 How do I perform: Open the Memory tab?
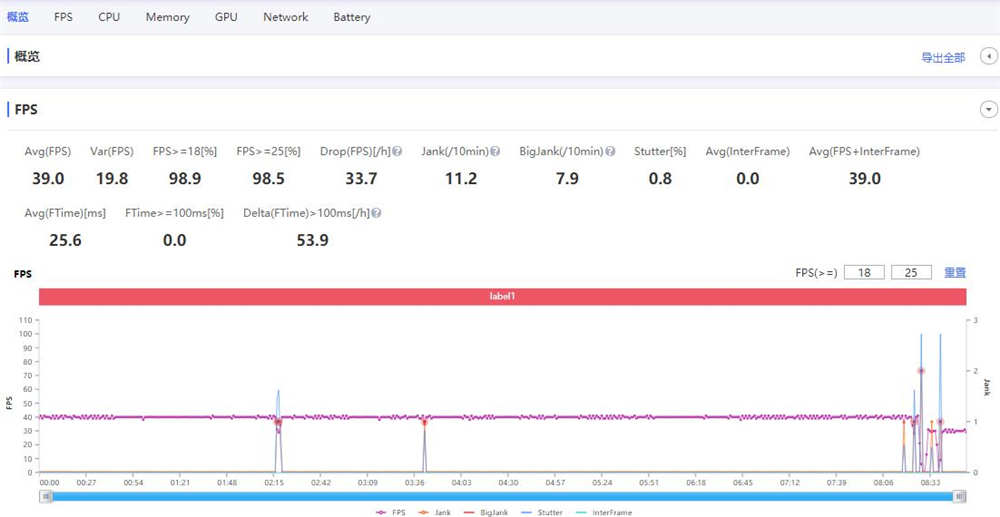pyautogui.click(x=167, y=17)
